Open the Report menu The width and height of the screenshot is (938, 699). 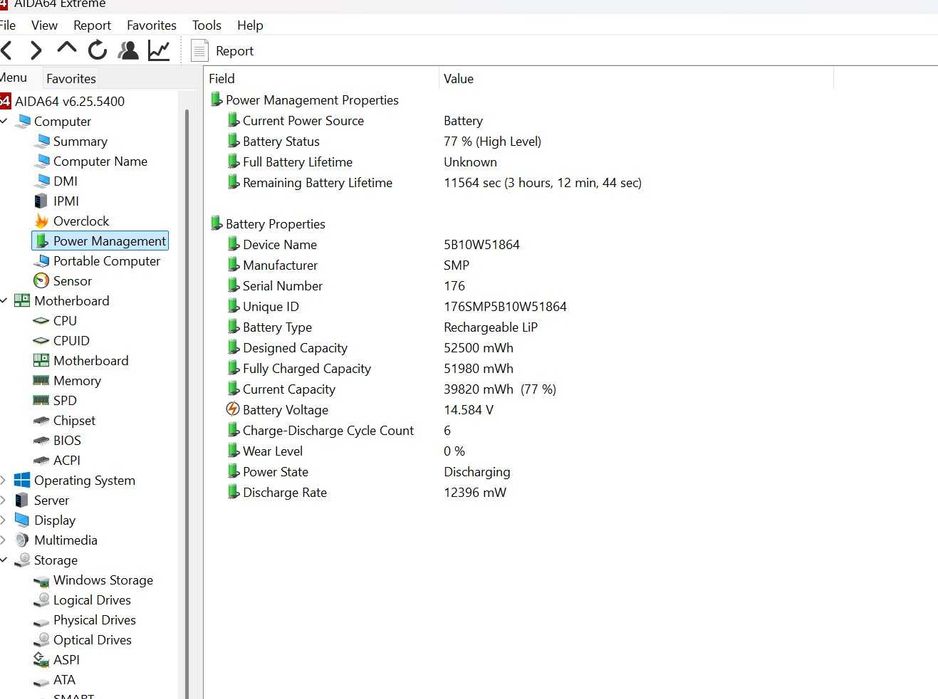(92, 25)
